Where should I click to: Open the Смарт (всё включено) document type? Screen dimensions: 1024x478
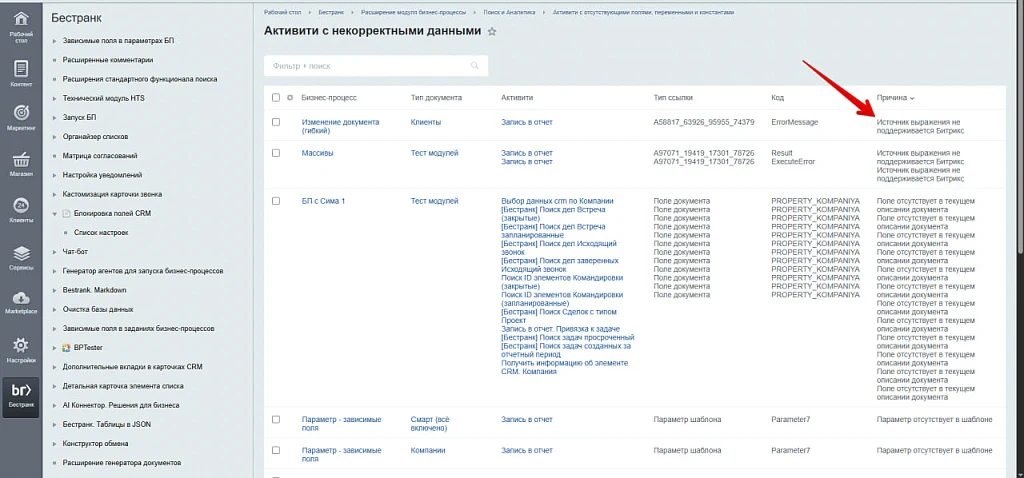tap(430, 423)
